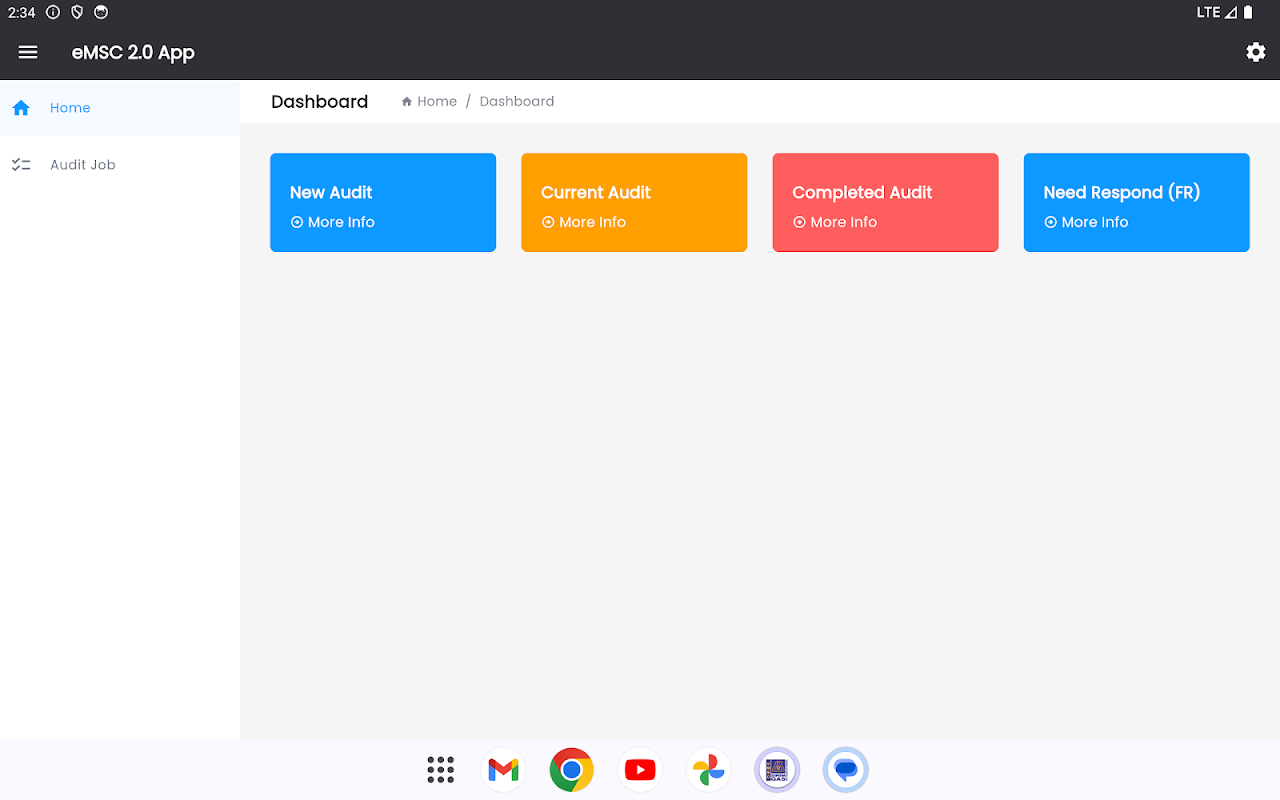The width and height of the screenshot is (1280, 800).
Task: Click More Info under Completed Audit
Action: (834, 222)
